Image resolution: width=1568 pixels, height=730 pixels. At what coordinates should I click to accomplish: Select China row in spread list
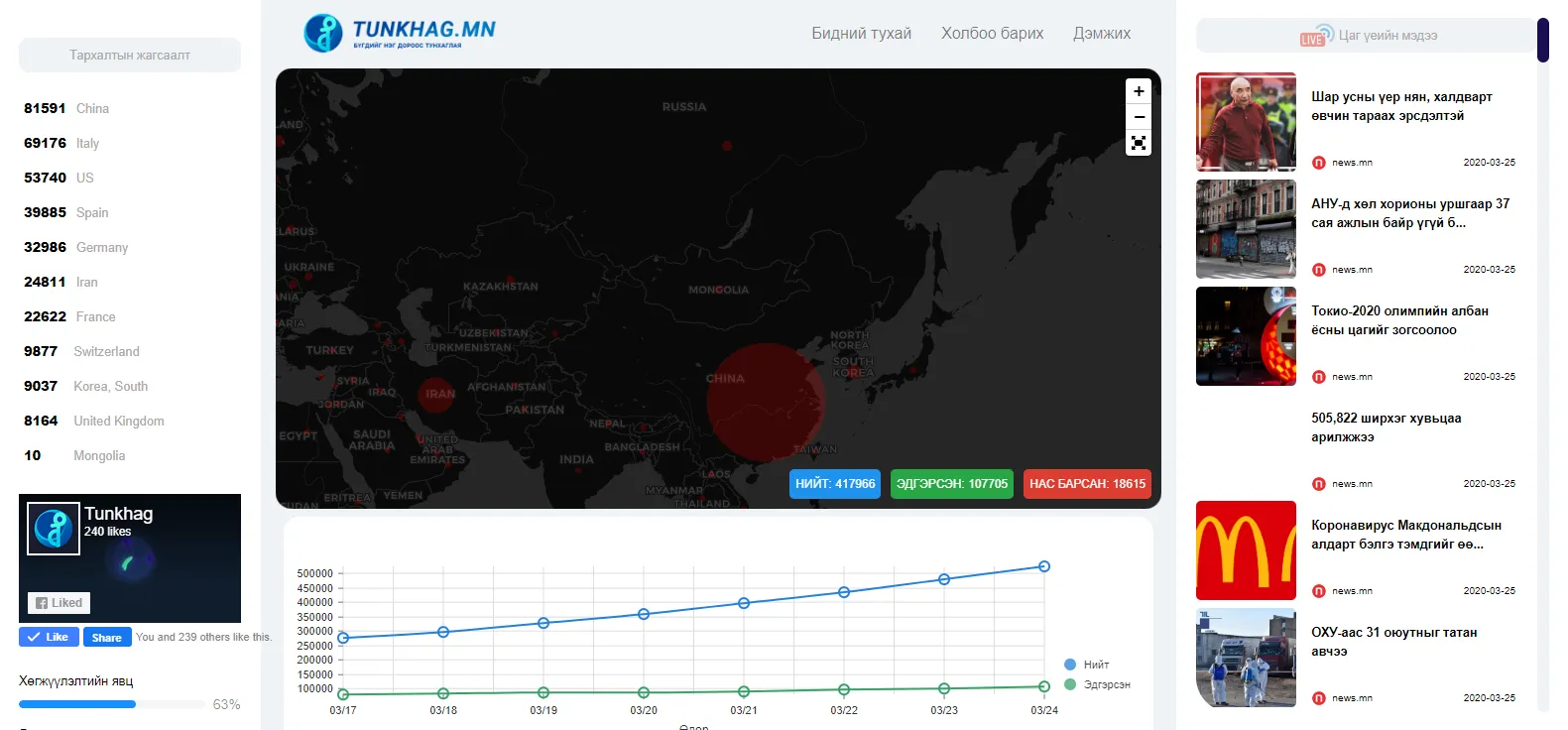pos(130,108)
